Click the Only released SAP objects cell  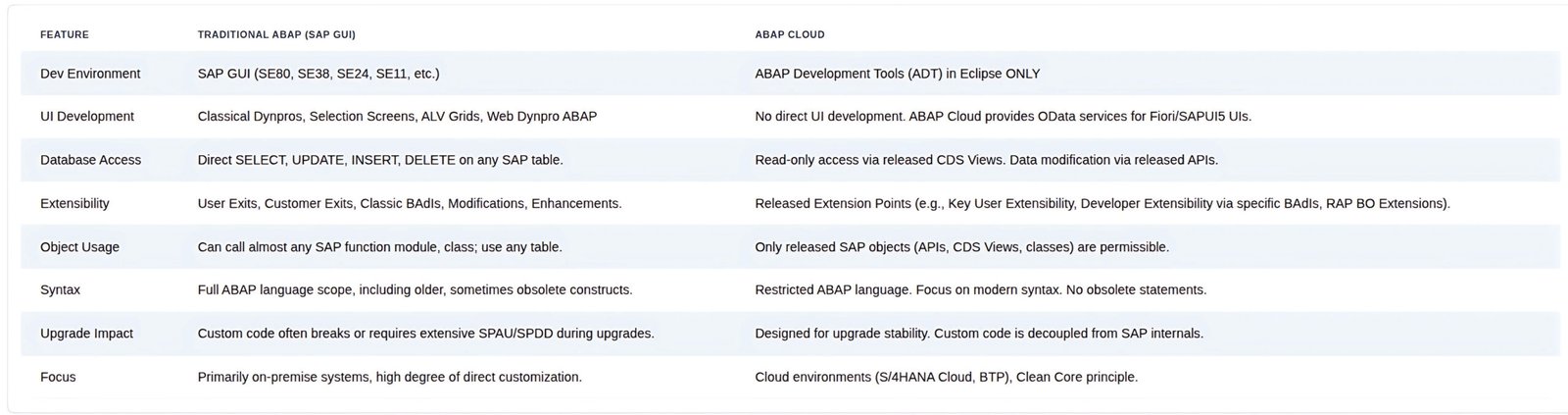coord(962,247)
